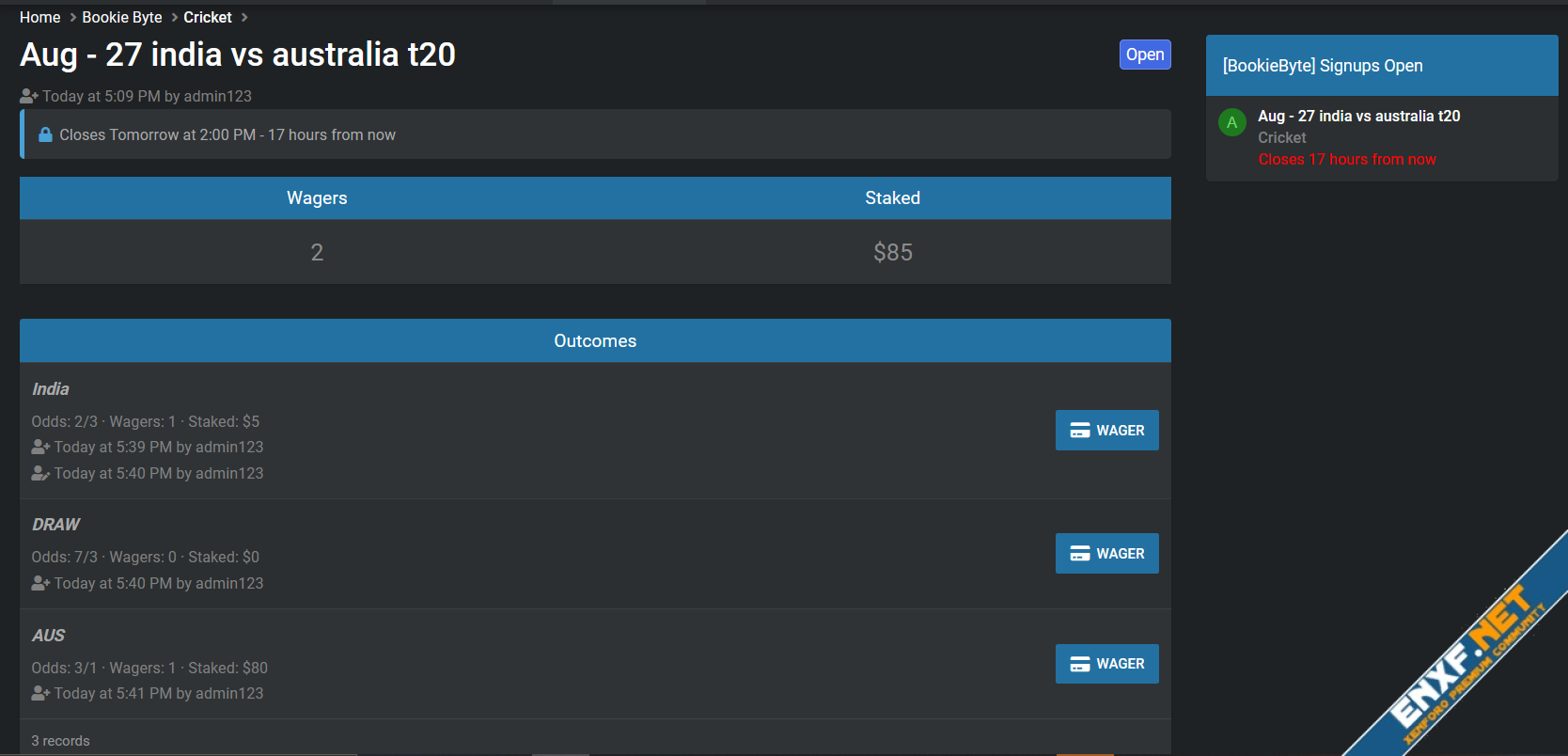This screenshot has height=756, width=1568.
Task: Open Bookie Byte breadcrumb link
Action: 122,17
